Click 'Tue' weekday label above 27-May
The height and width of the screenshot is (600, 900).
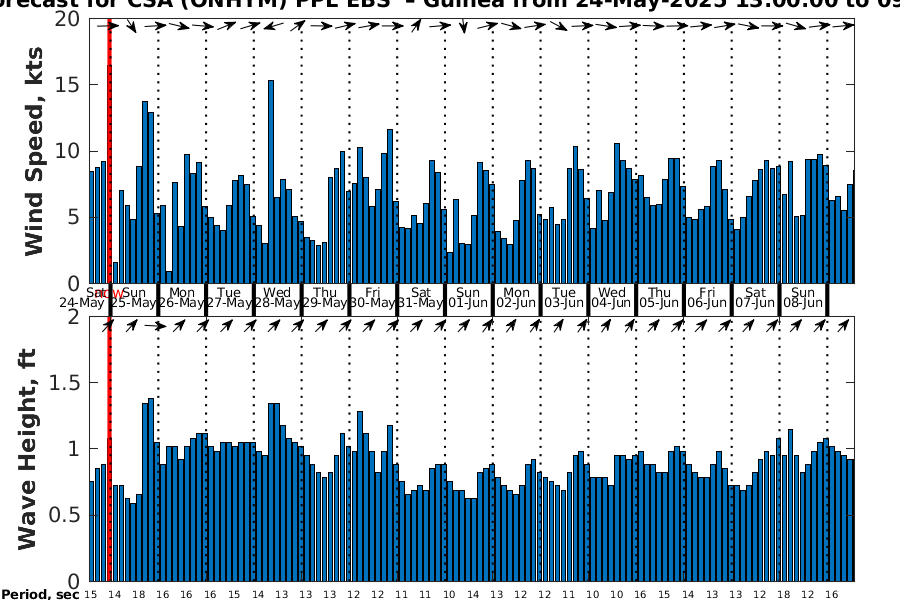[x=229, y=292]
